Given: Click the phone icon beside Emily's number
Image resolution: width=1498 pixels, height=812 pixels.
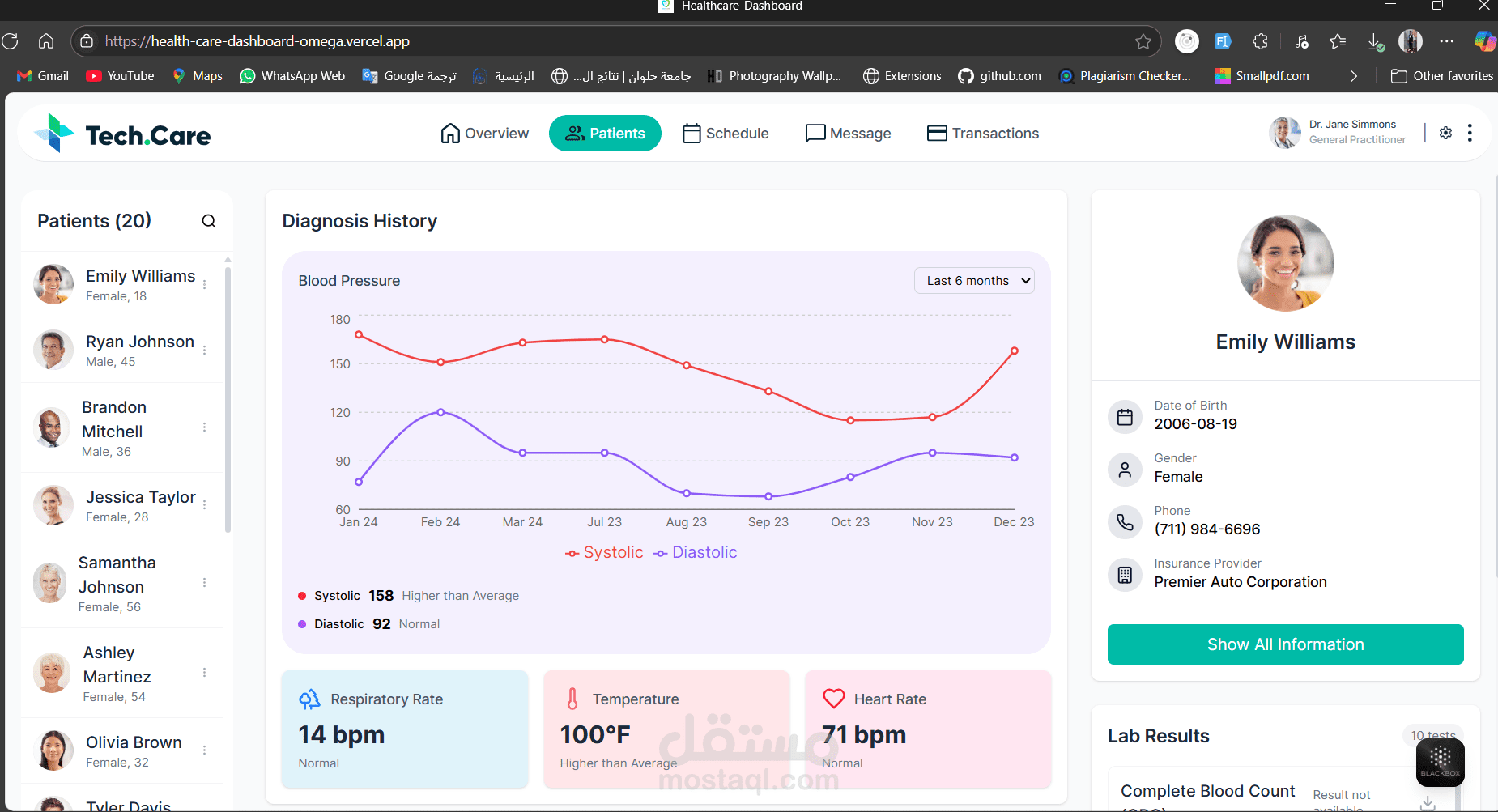Looking at the screenshot, I should 1126,521.
